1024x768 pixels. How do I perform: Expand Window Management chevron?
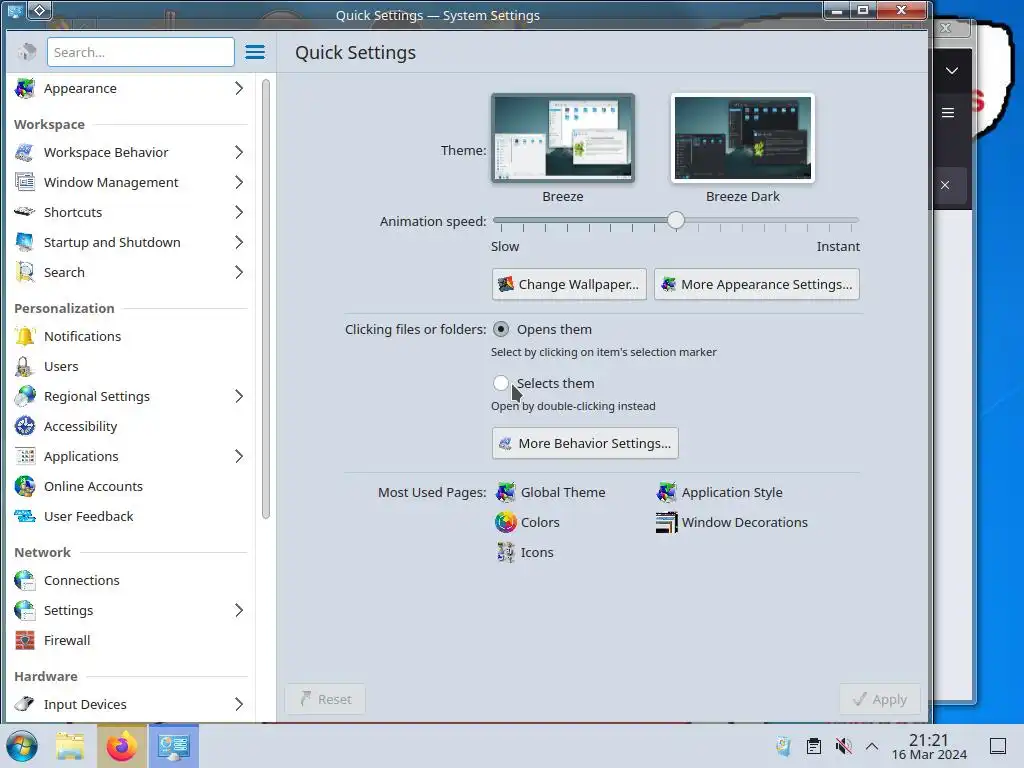pos(239,182)
